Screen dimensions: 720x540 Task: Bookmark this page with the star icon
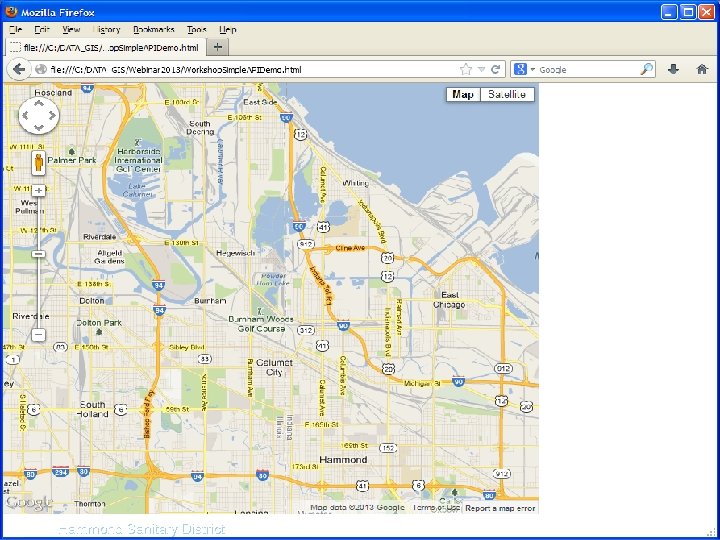466,69
